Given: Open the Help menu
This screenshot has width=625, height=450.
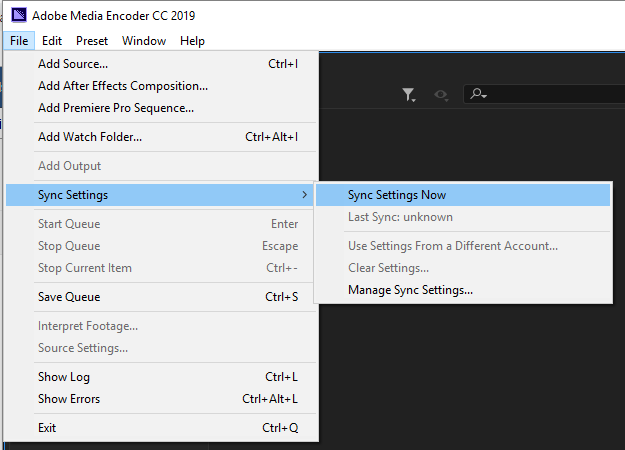Looking at the screenshot, I should tap(192, 41).
